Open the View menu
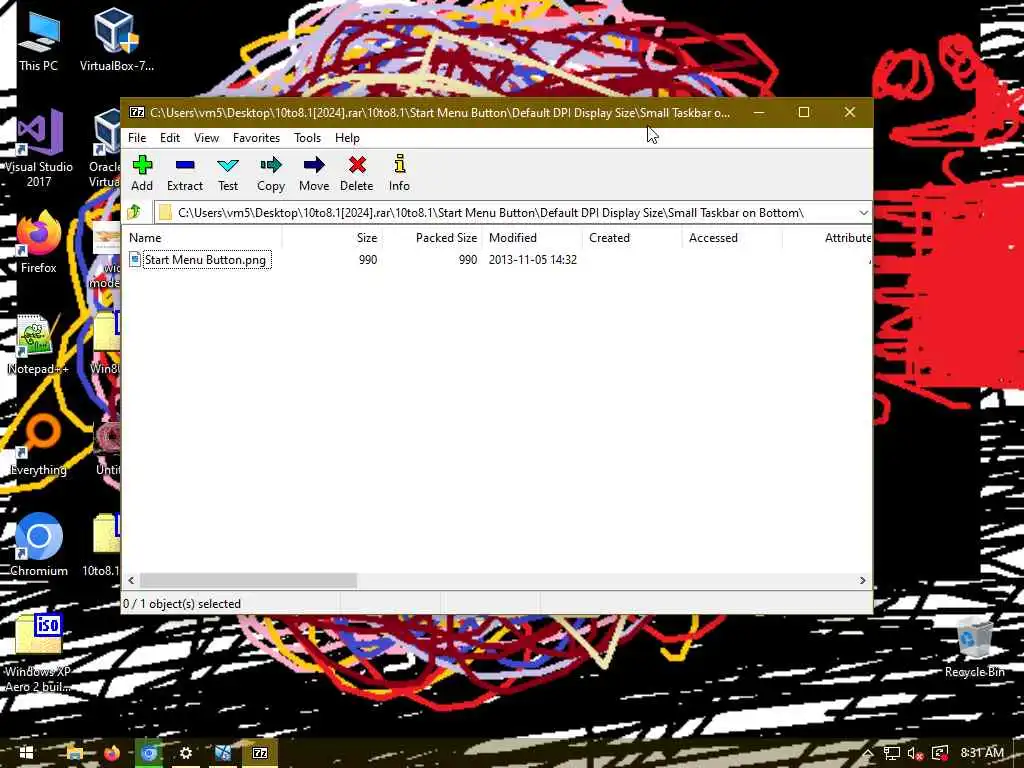The width and height of the screenshot is (1024, 768). [206, 138]
